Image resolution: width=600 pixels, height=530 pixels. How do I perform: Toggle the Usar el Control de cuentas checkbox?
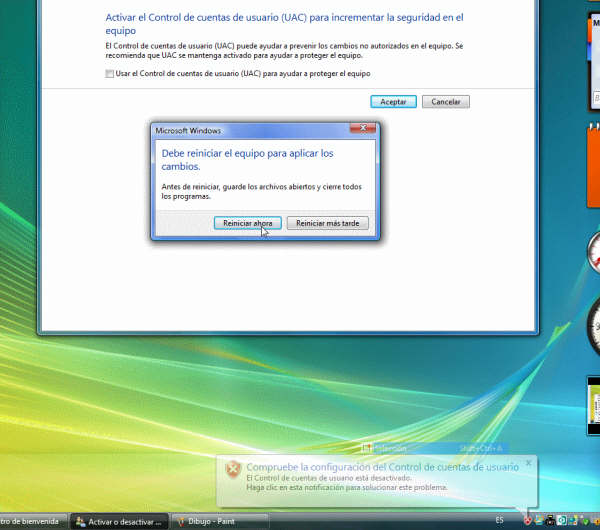click(x=109, y=73)
